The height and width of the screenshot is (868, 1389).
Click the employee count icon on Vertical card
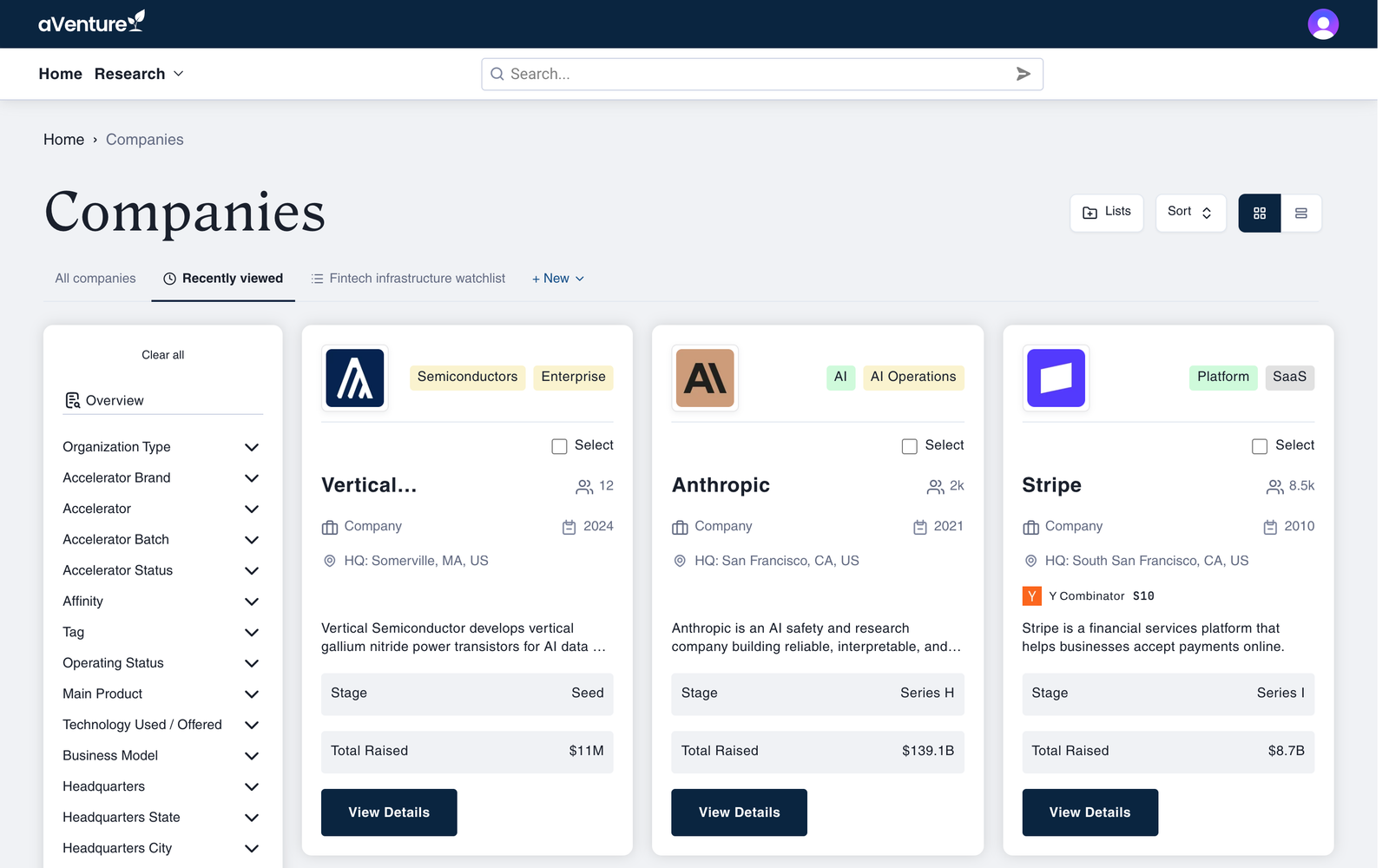point(584,486)
